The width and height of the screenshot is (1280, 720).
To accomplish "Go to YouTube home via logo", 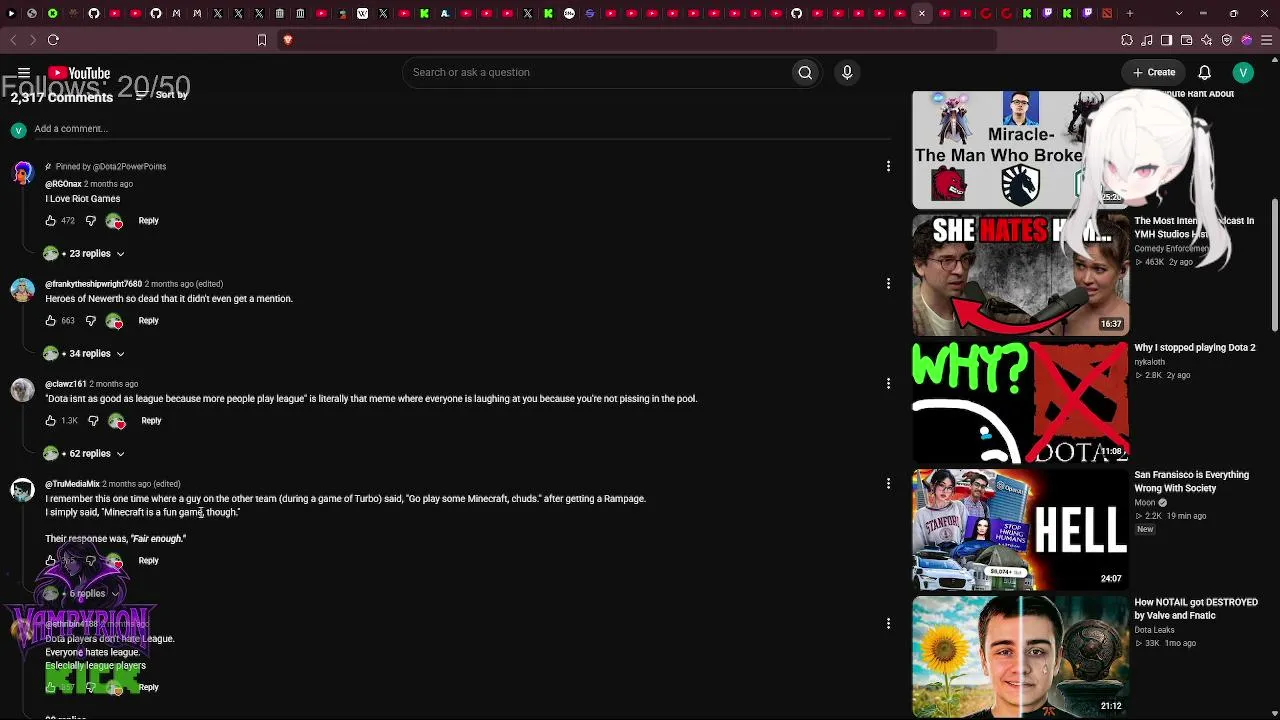I will click(78, 73).
